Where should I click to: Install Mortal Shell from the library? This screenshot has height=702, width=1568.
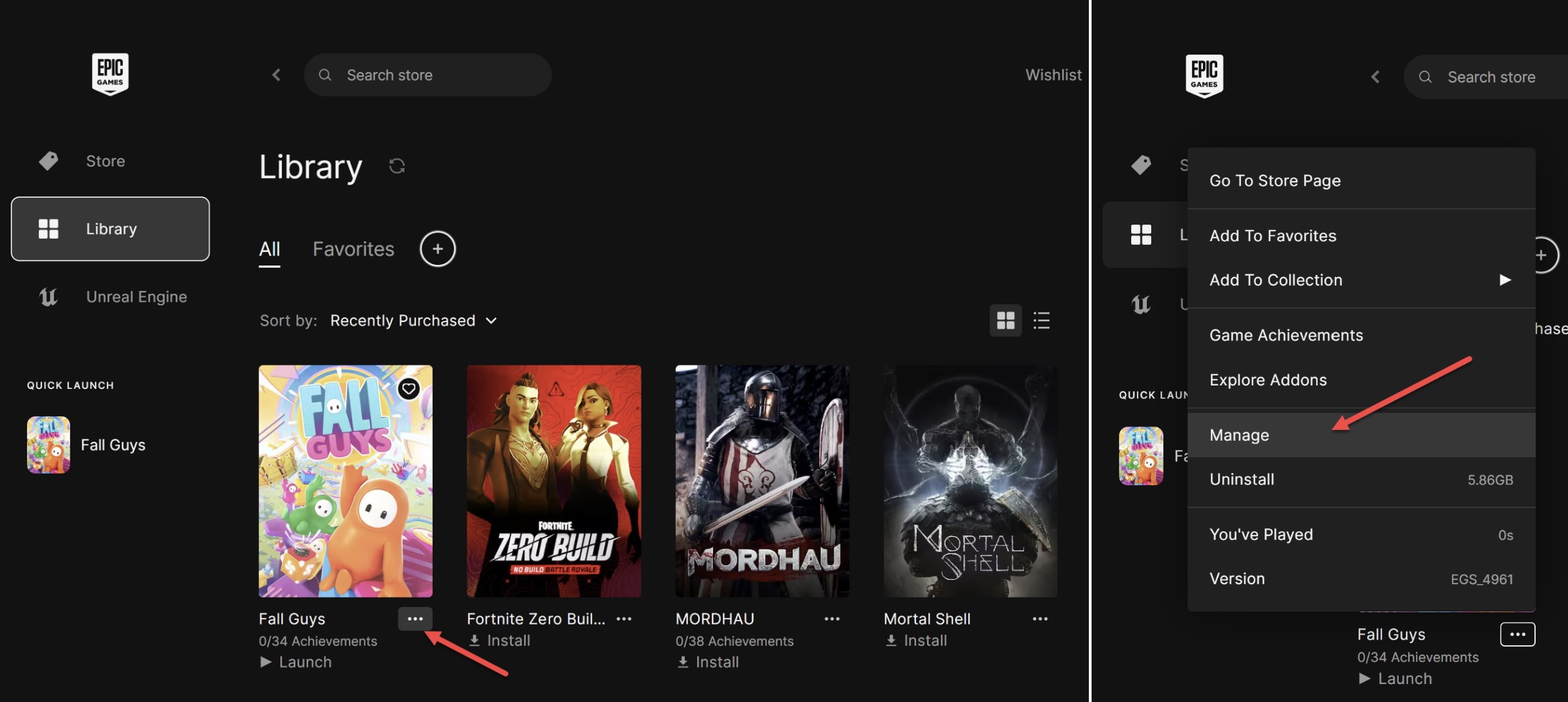916,640
